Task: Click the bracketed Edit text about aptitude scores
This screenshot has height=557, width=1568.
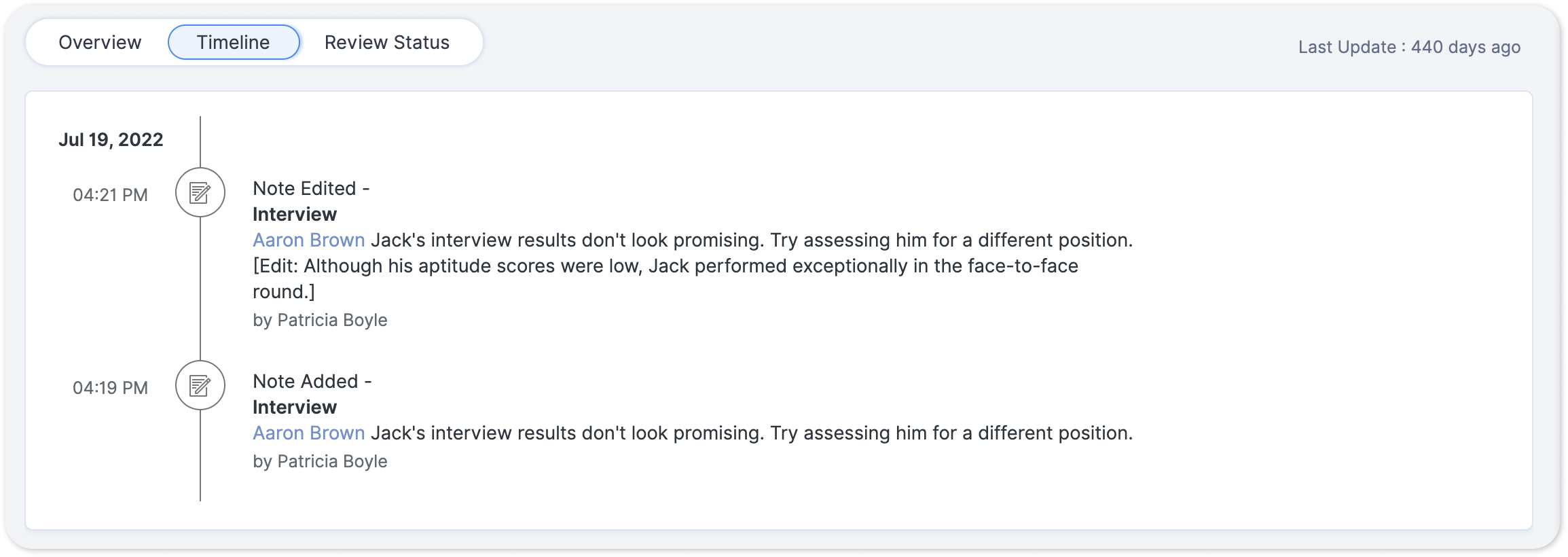Action: 664,266
